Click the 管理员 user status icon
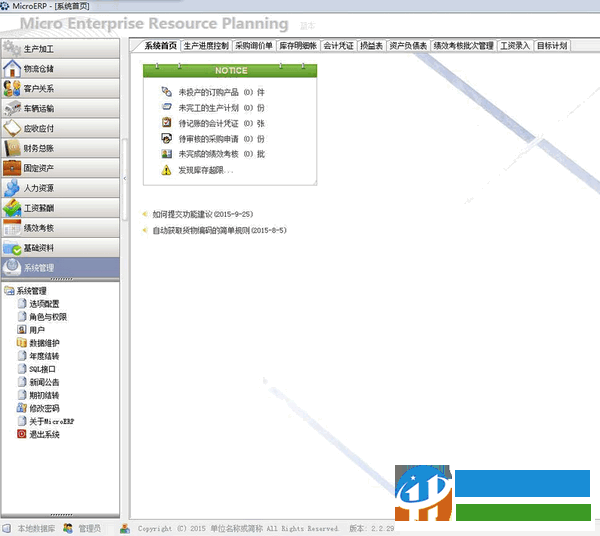 (68, 528)
